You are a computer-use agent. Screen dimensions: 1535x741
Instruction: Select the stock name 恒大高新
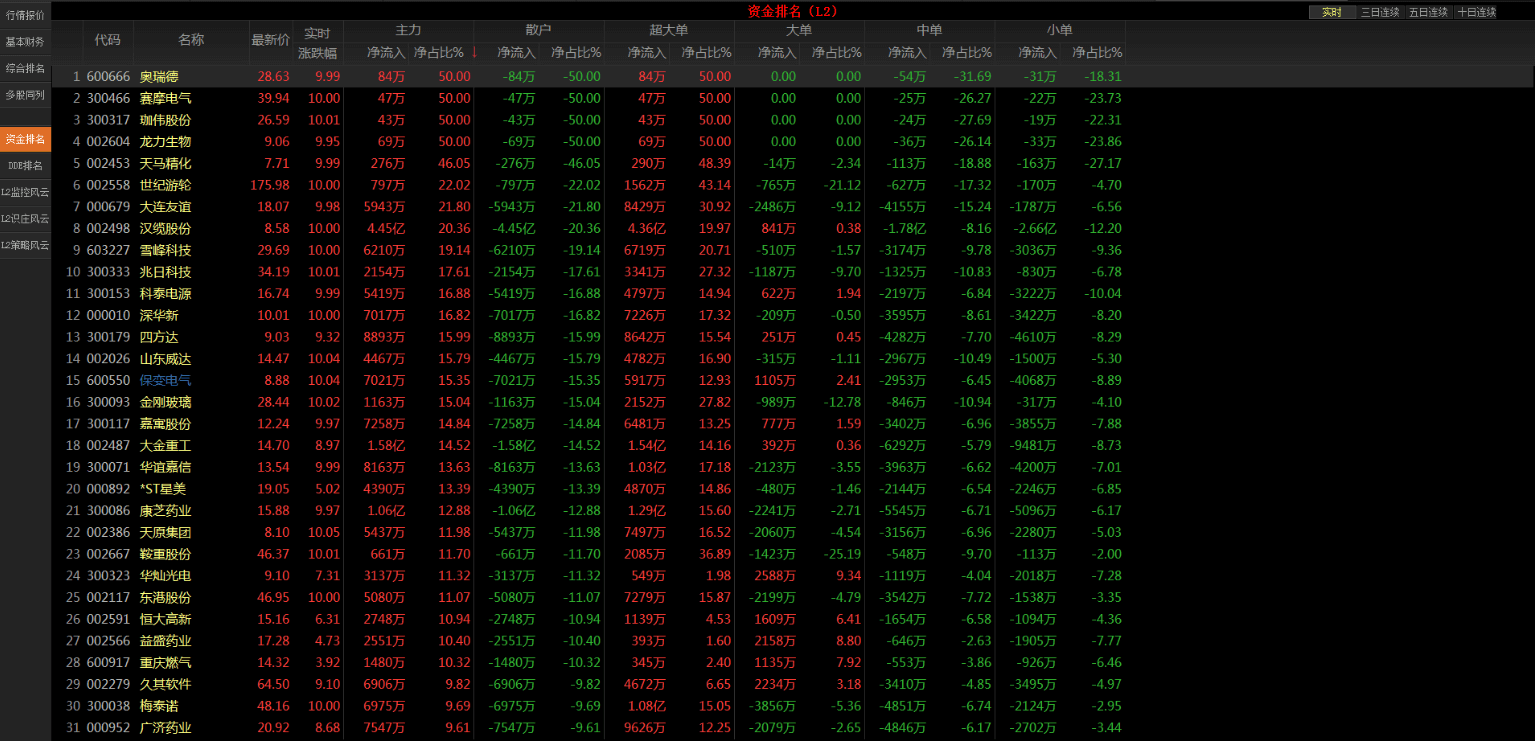click(x=166, y=620)
